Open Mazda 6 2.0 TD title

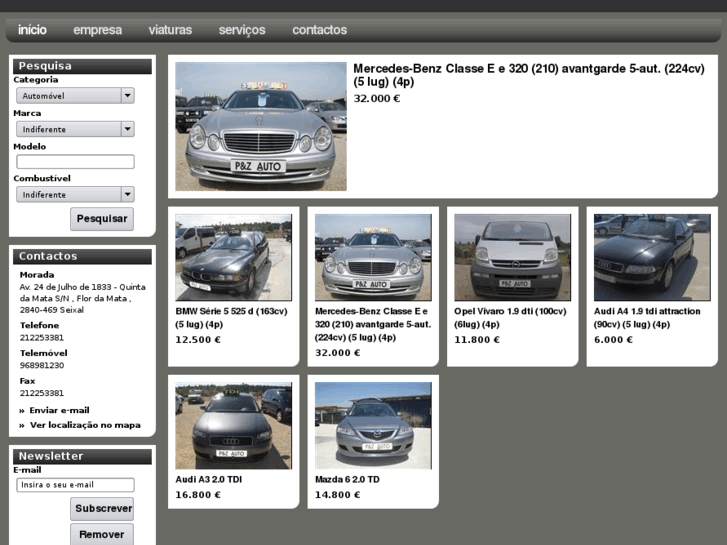pyautogui.click(x=347, y=480)
